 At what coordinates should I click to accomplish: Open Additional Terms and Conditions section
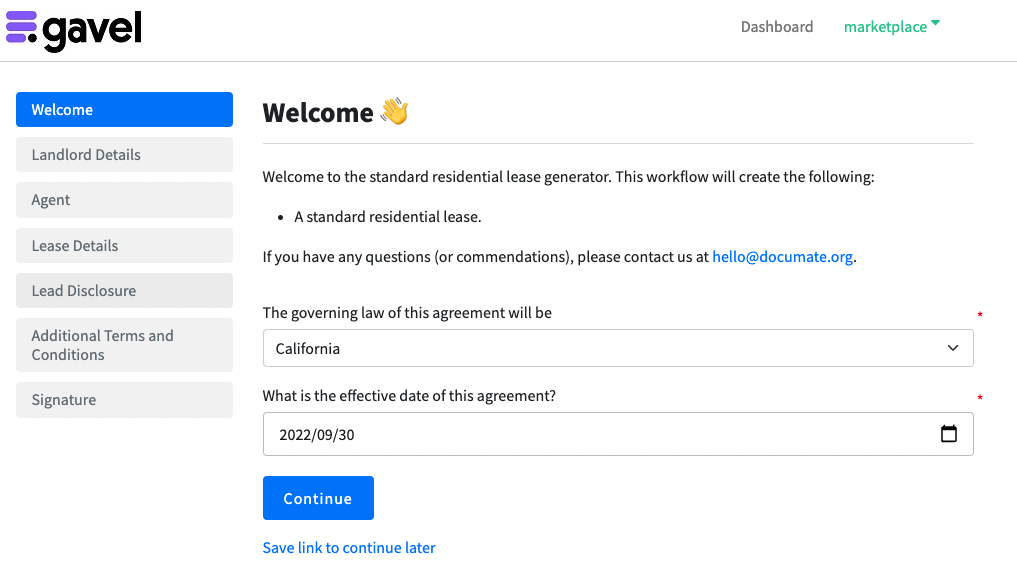click(124, 345)
